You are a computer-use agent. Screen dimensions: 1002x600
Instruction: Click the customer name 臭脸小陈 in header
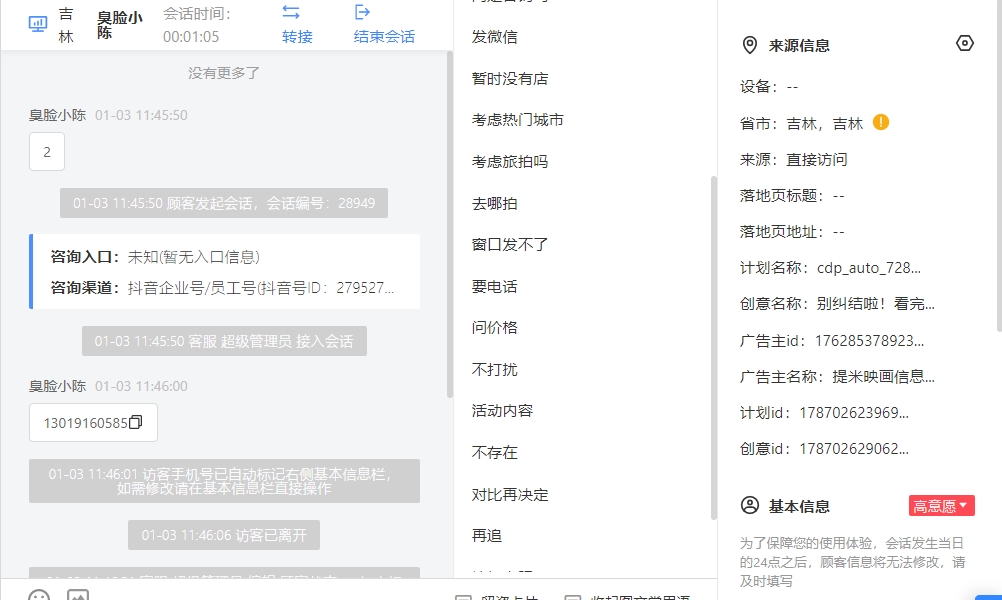(119, 26)
